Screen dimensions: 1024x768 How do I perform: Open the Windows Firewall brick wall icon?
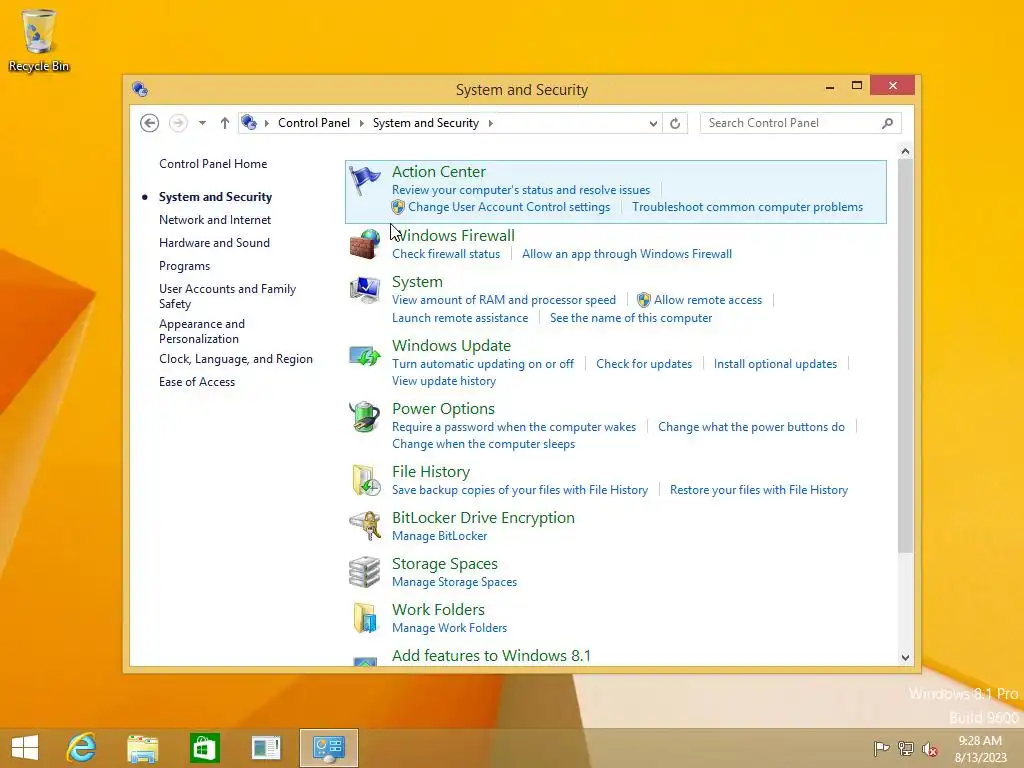[364, 244]
